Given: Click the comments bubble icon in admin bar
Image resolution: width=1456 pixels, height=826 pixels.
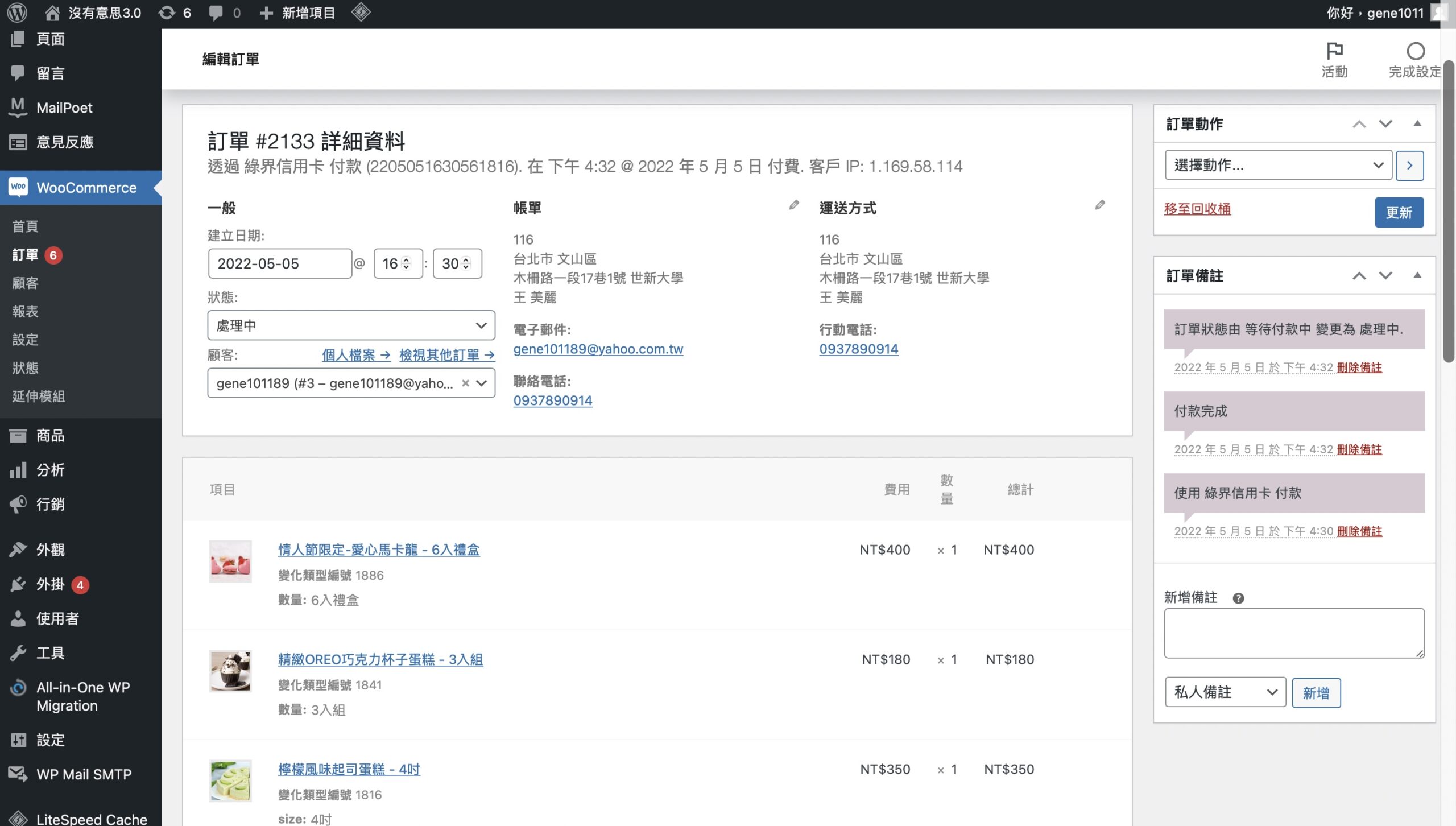Looking at the screenshot, I should pos(216,13).
